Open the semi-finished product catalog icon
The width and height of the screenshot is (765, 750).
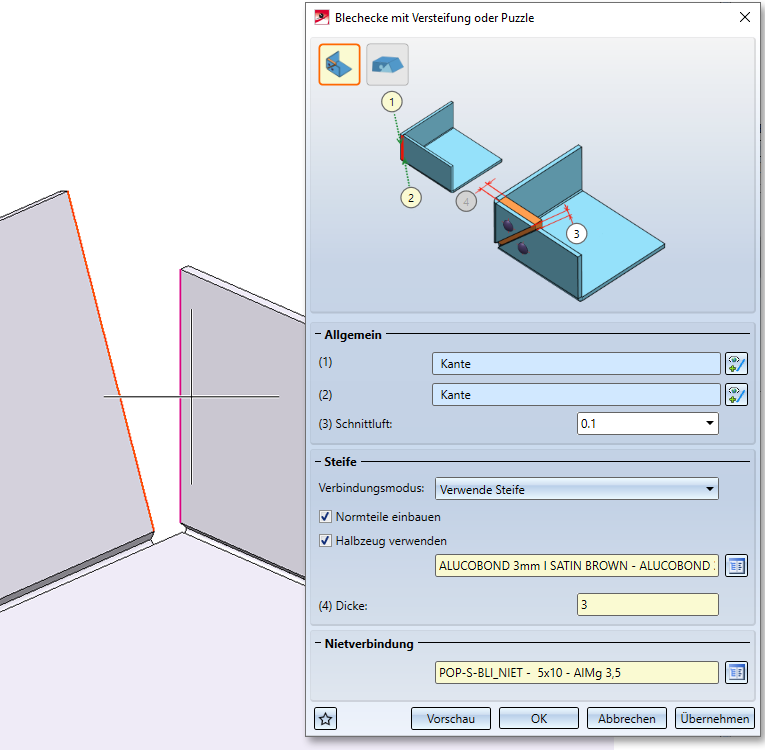[737, 565]
